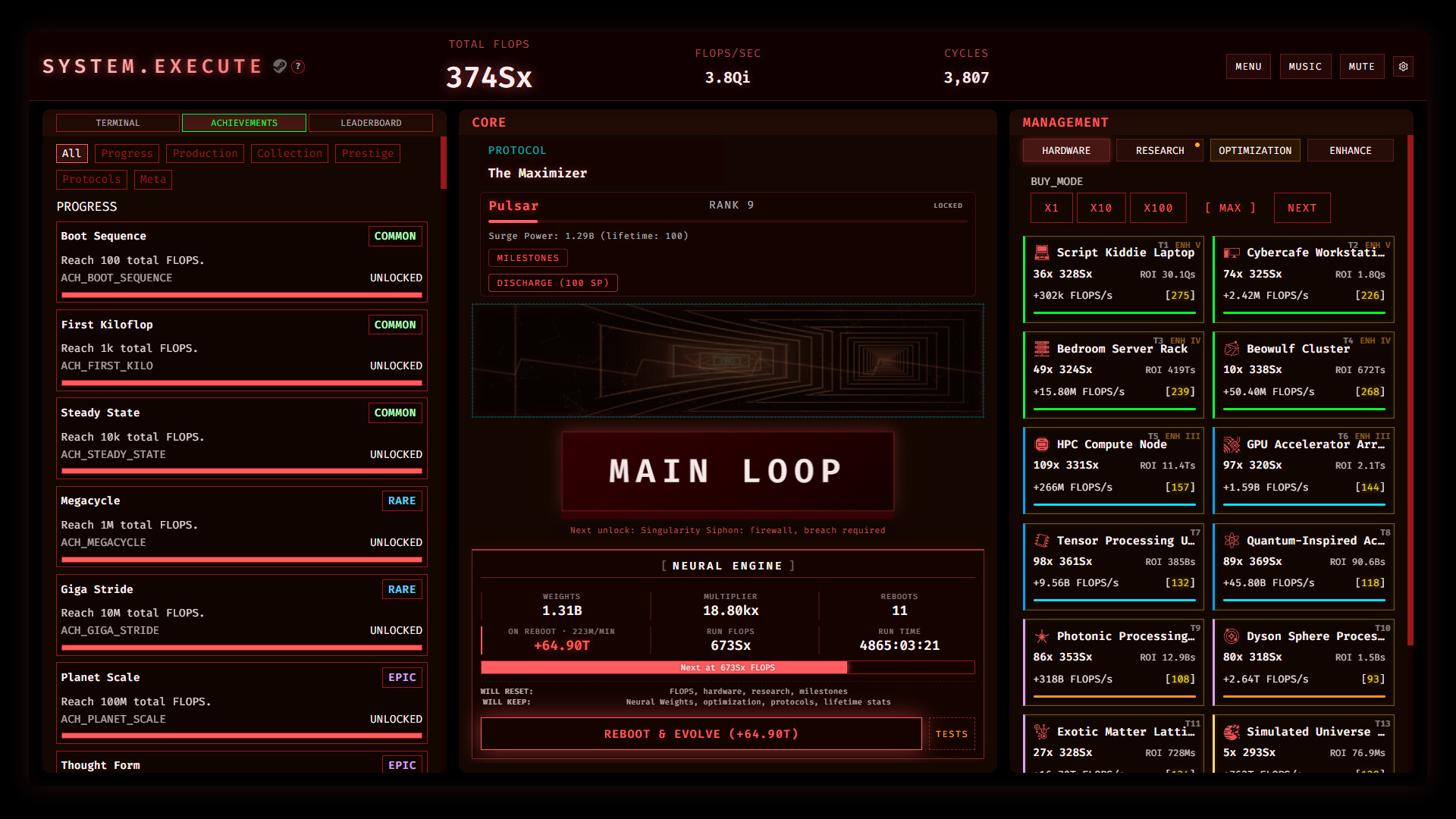Click the achievements panel scrollbar
Viewport: 1456px width, 819px height.
pyautogui.click(x=444, y=163)
